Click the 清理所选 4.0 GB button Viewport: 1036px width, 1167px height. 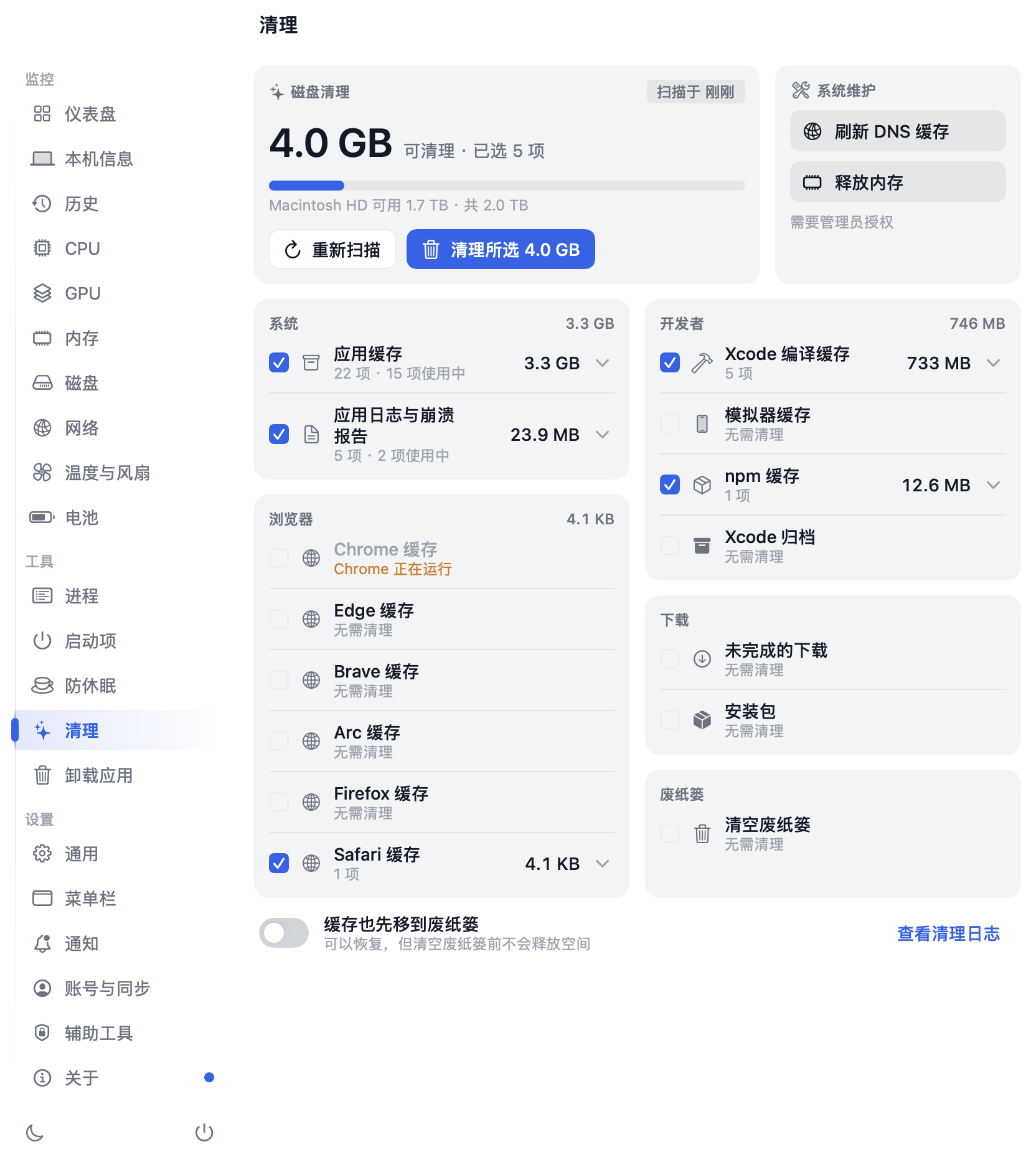pos(501,250)
